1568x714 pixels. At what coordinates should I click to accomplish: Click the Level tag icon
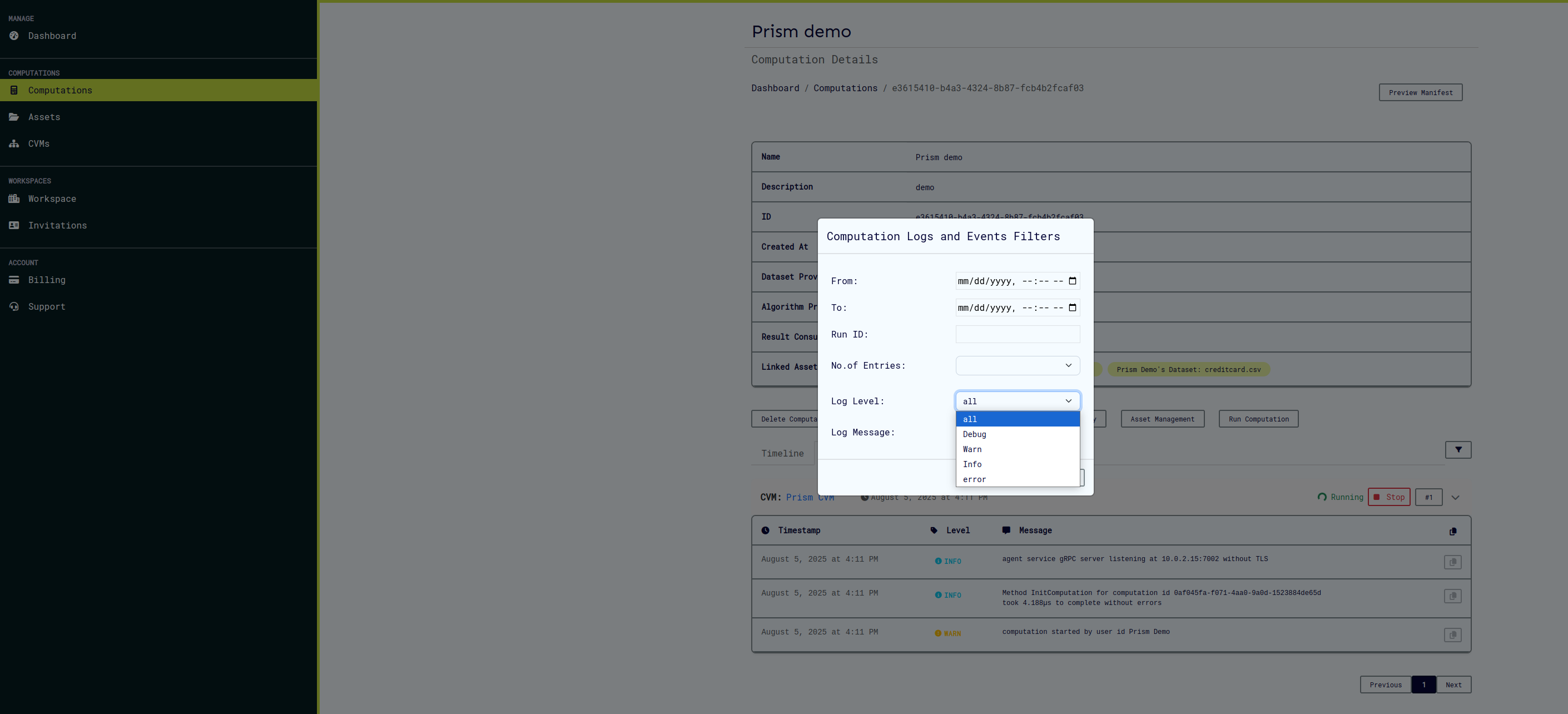pyautogui.click(x=934, y=531)
